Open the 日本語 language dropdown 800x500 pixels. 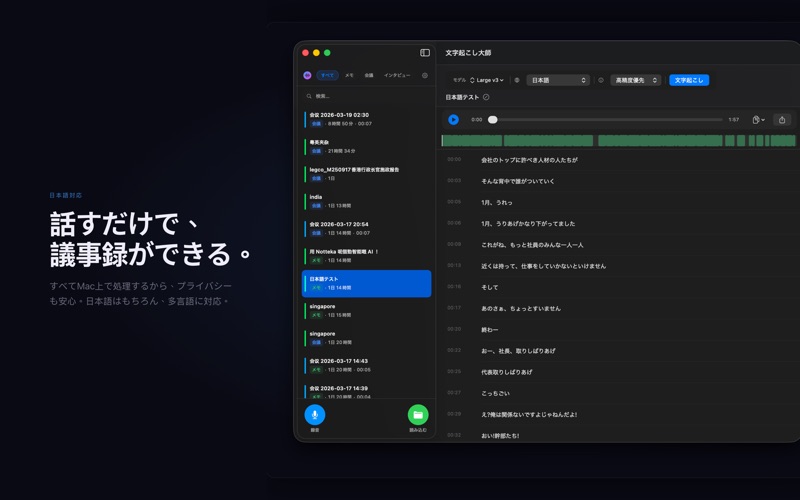(x=557, y=80)
